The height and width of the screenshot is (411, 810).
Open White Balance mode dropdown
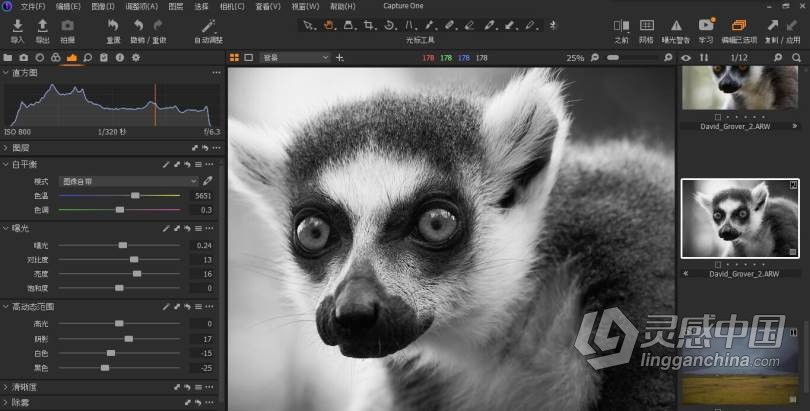(128, 181)
